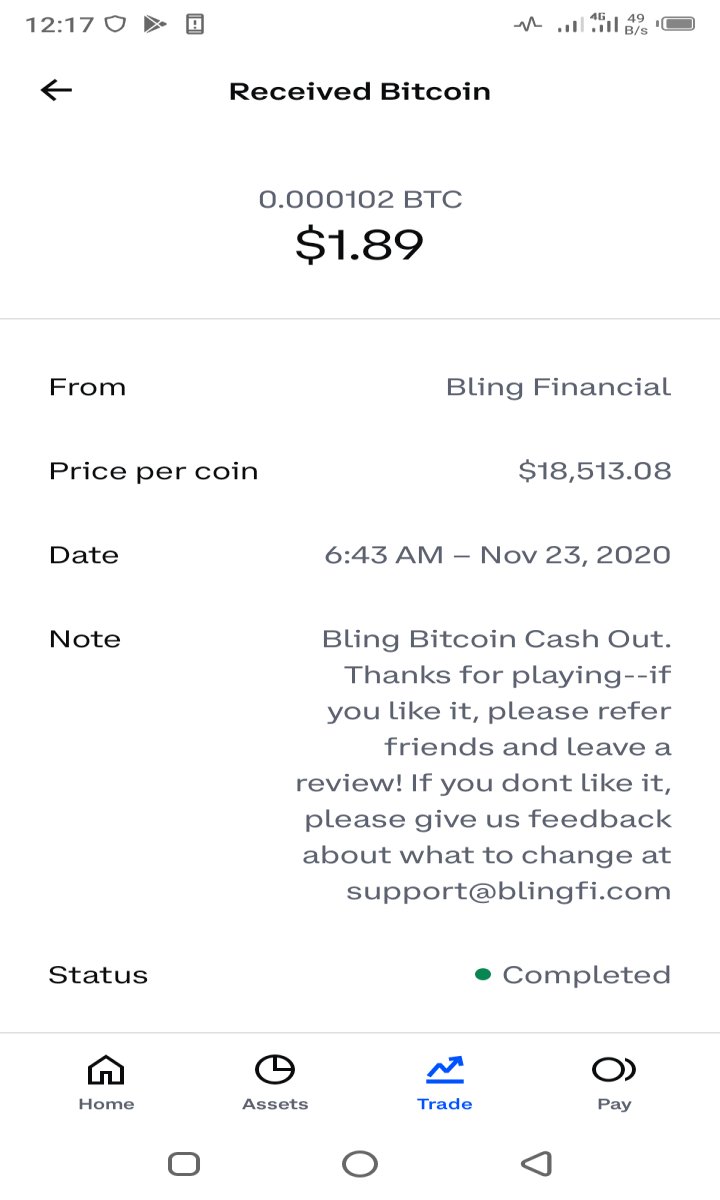Tap the Bling Financial sender name

click(559, 387)
